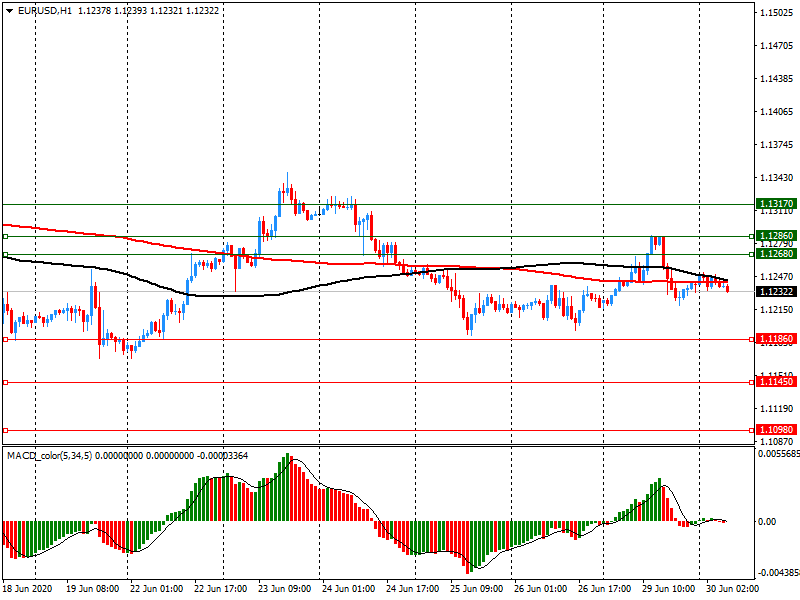
Task: Click the 29 Jun 10:00 time axis label
Action: tap(668, 589)
